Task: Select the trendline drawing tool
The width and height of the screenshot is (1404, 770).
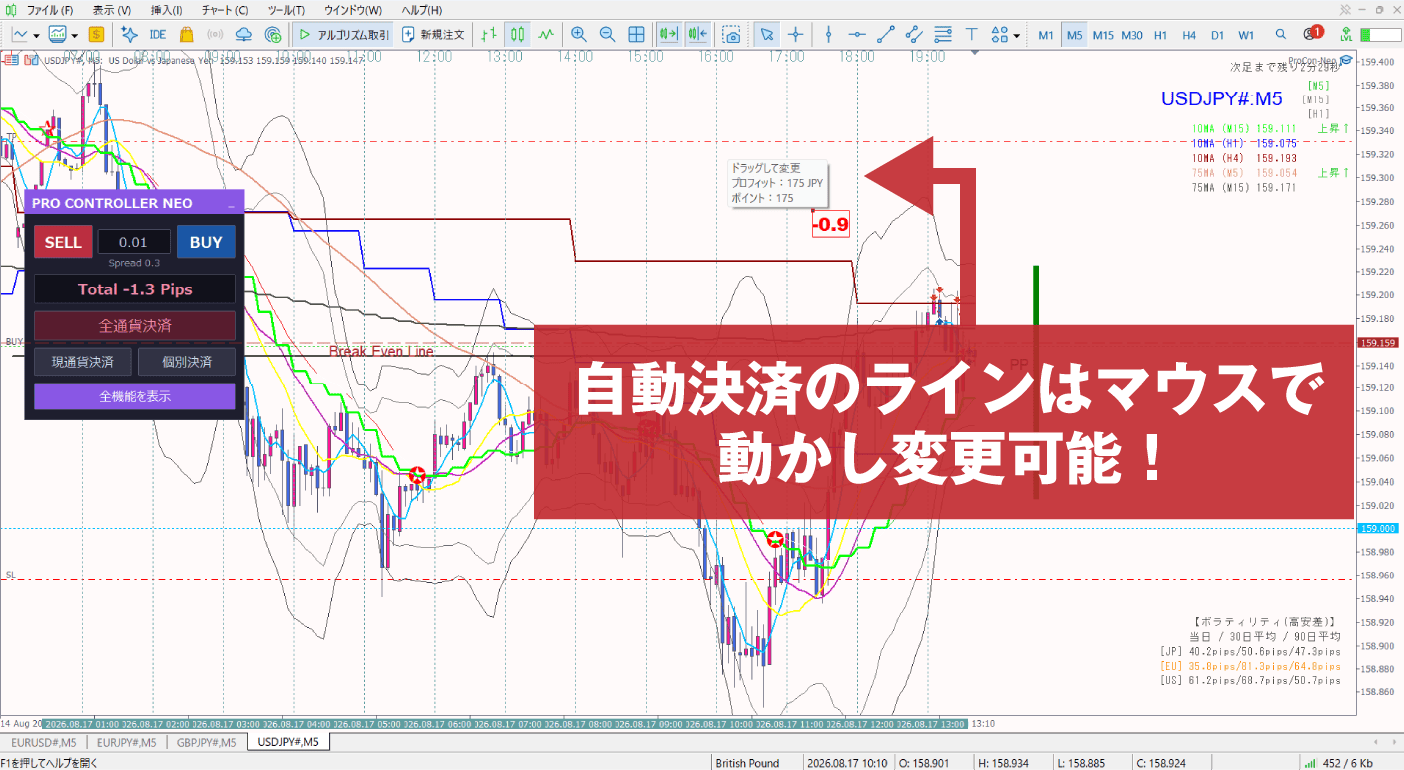Action: point(886,34)
